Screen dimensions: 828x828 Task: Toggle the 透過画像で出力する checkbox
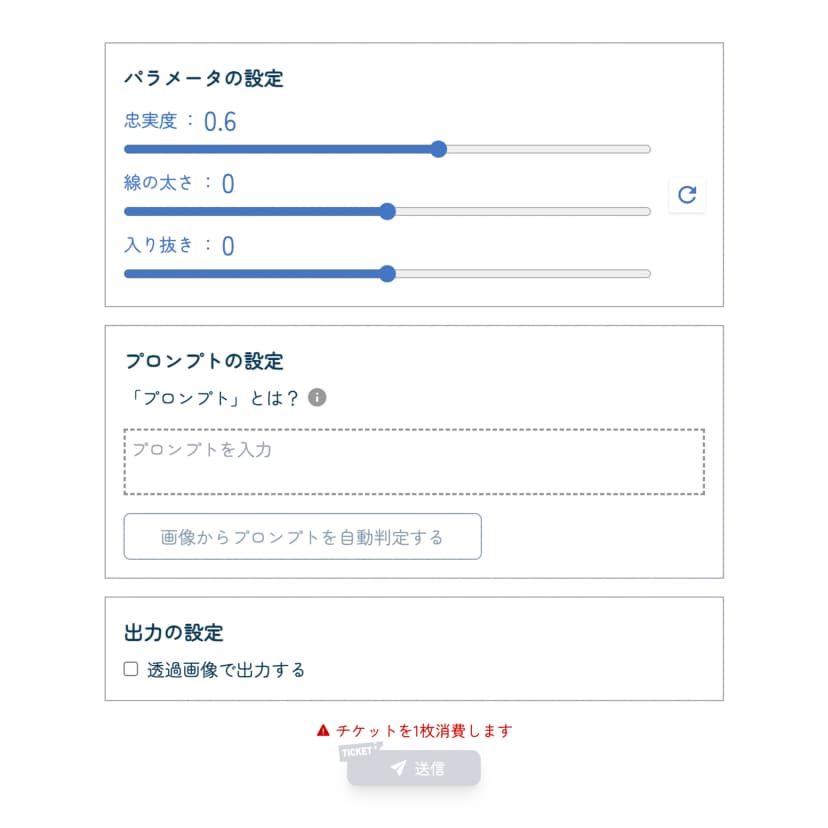point(131,670)
